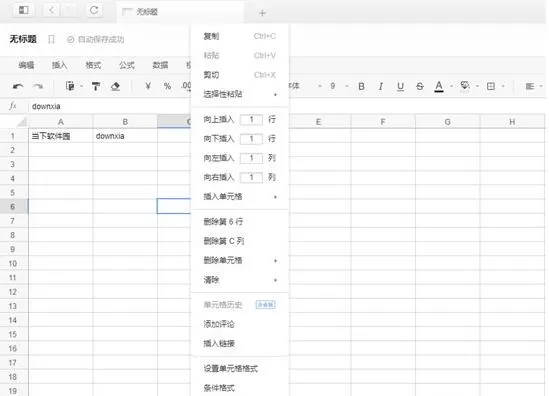Open font color dropdown arrow
This screenshot has height=396, width=549.
(451, 86)
